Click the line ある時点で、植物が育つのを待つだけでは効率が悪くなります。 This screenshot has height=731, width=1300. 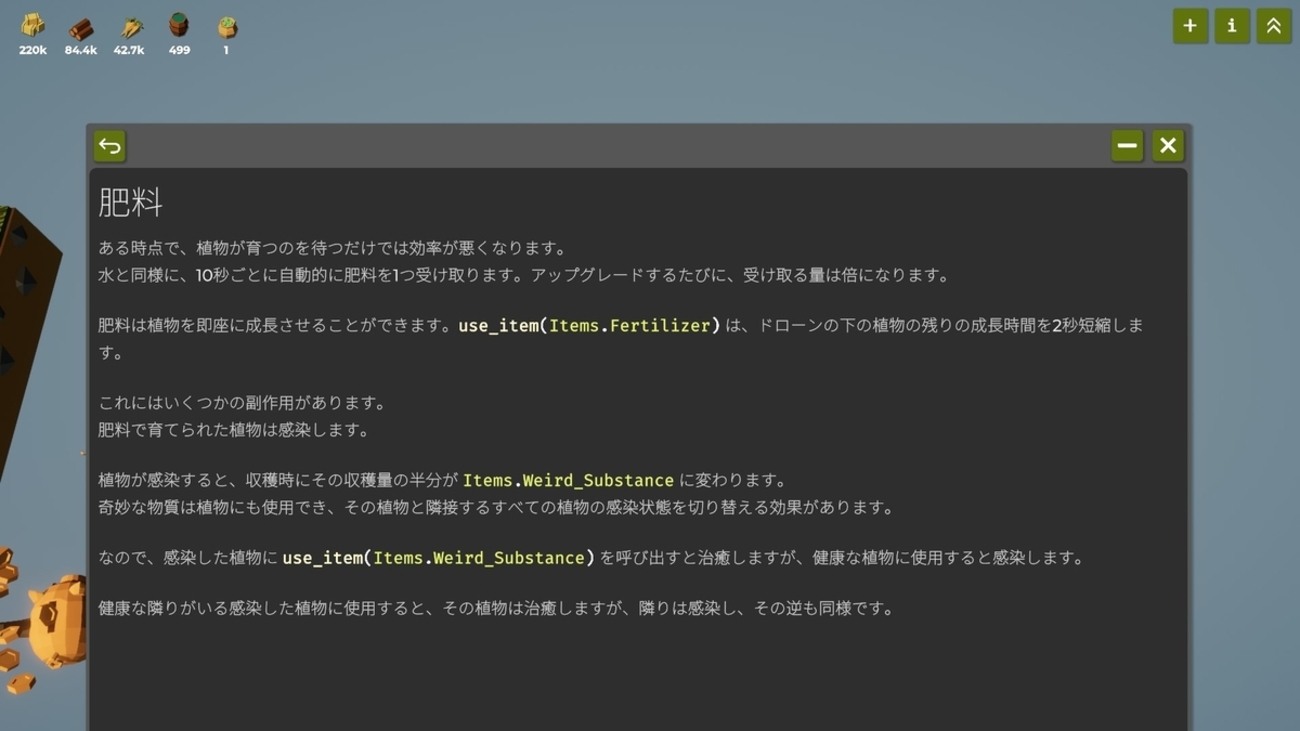[333, 248]
